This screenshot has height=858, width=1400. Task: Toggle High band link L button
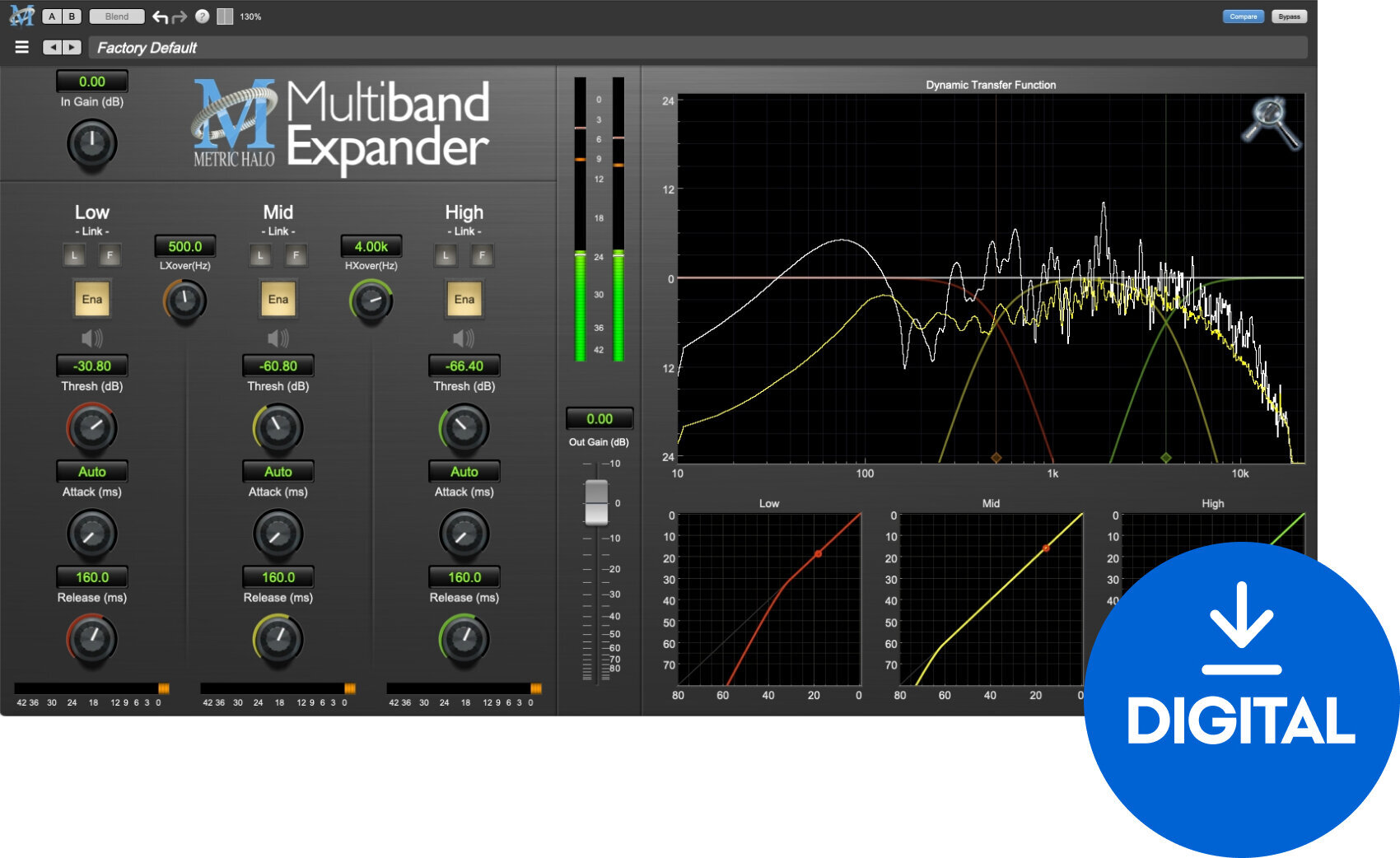point(446,255)
